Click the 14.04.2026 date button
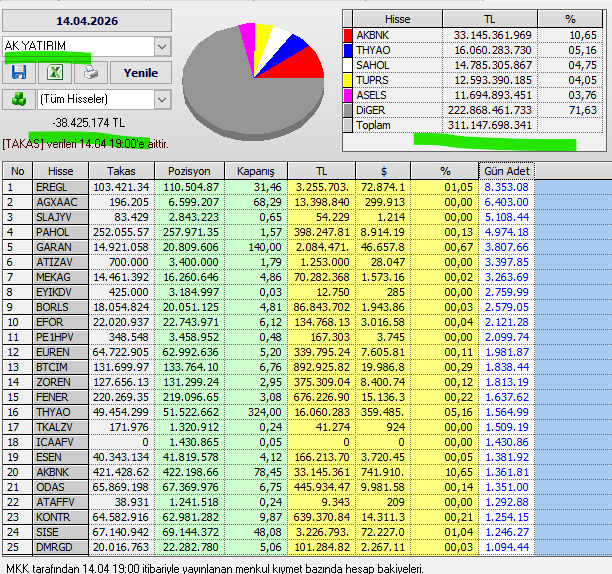The height and width of the screenshot is (574, 612). click(87, 21)
